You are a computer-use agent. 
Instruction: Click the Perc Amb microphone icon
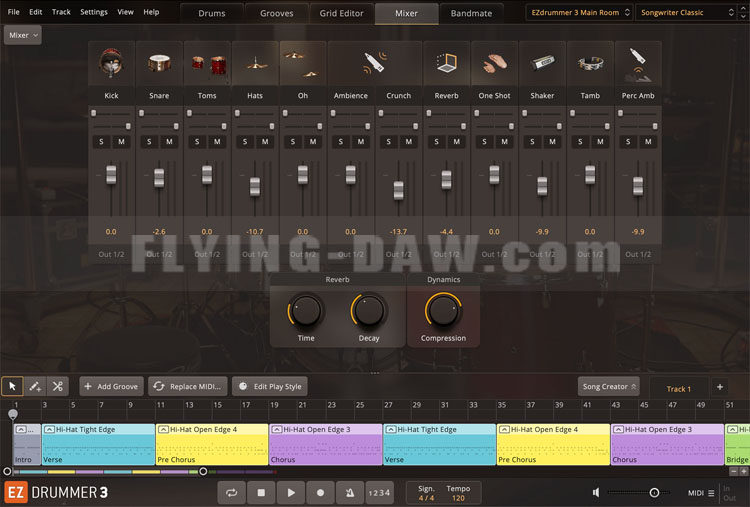[x=638, y=65]
